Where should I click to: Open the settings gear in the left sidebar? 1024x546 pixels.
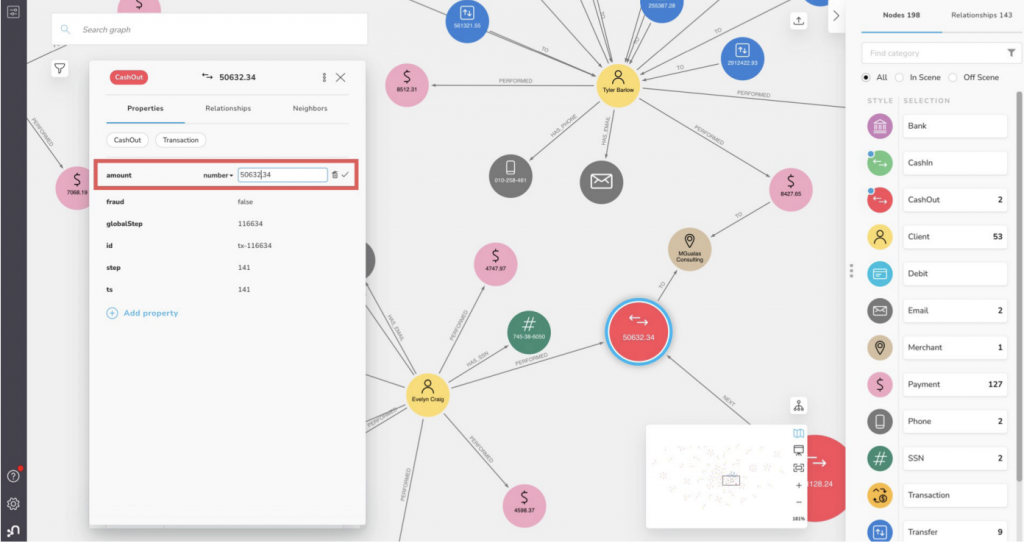pos(13,504)
